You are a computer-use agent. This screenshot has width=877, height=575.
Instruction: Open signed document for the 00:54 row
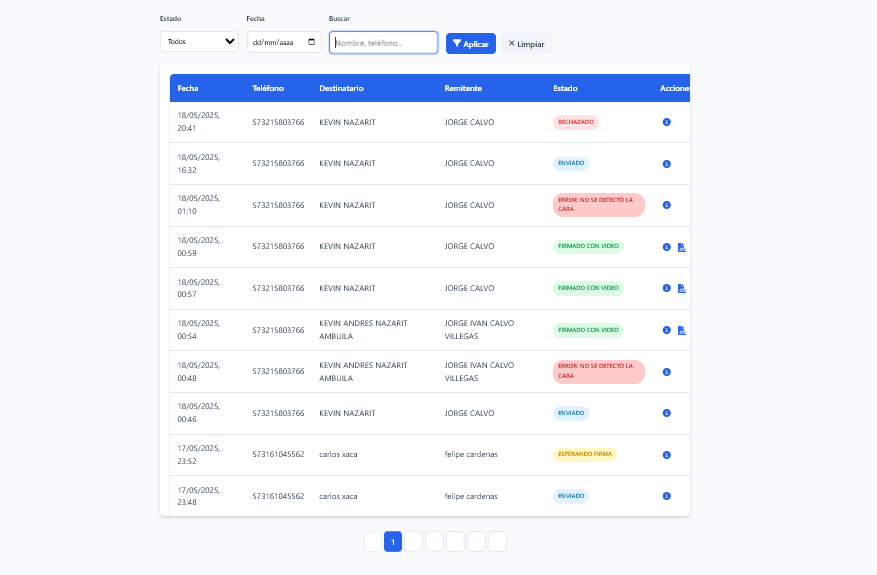pos(681,330)
